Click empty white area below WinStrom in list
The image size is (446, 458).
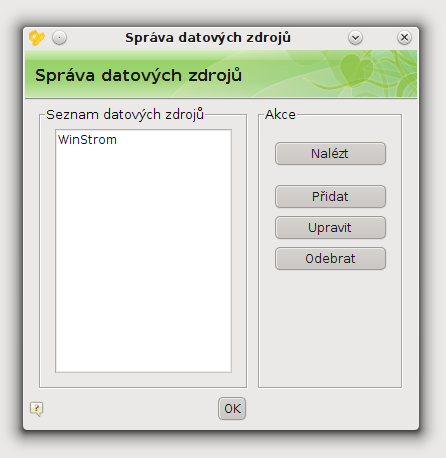(x=143, y=260)
